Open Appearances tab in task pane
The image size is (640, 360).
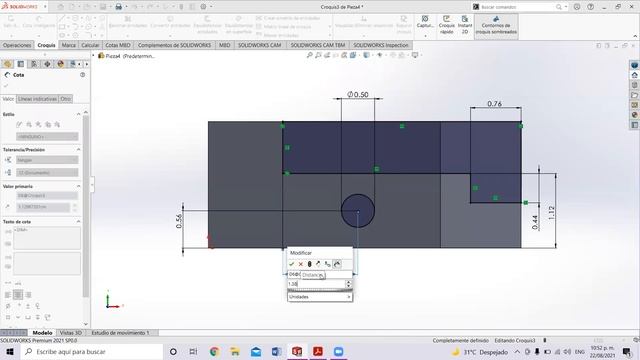(x=634, y=115)
